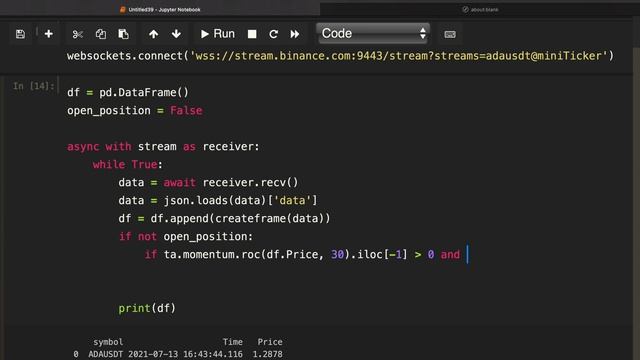Click the 'async with stream as receiver:' line
Image resolution: width=640 pixels, height=360 pixels.
[163, 147]
